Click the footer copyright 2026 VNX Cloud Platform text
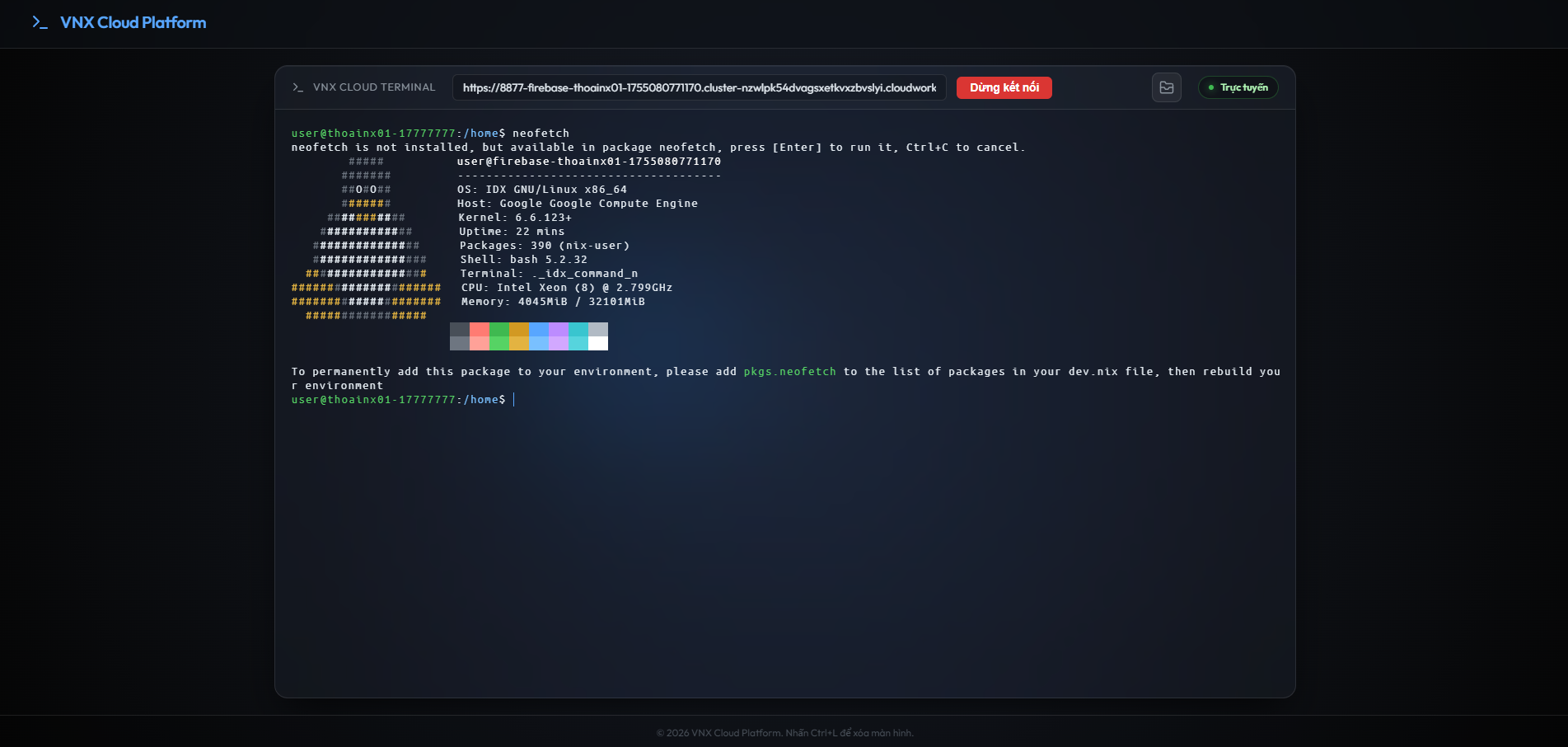 pyautogui.click(x=784, y=733)
